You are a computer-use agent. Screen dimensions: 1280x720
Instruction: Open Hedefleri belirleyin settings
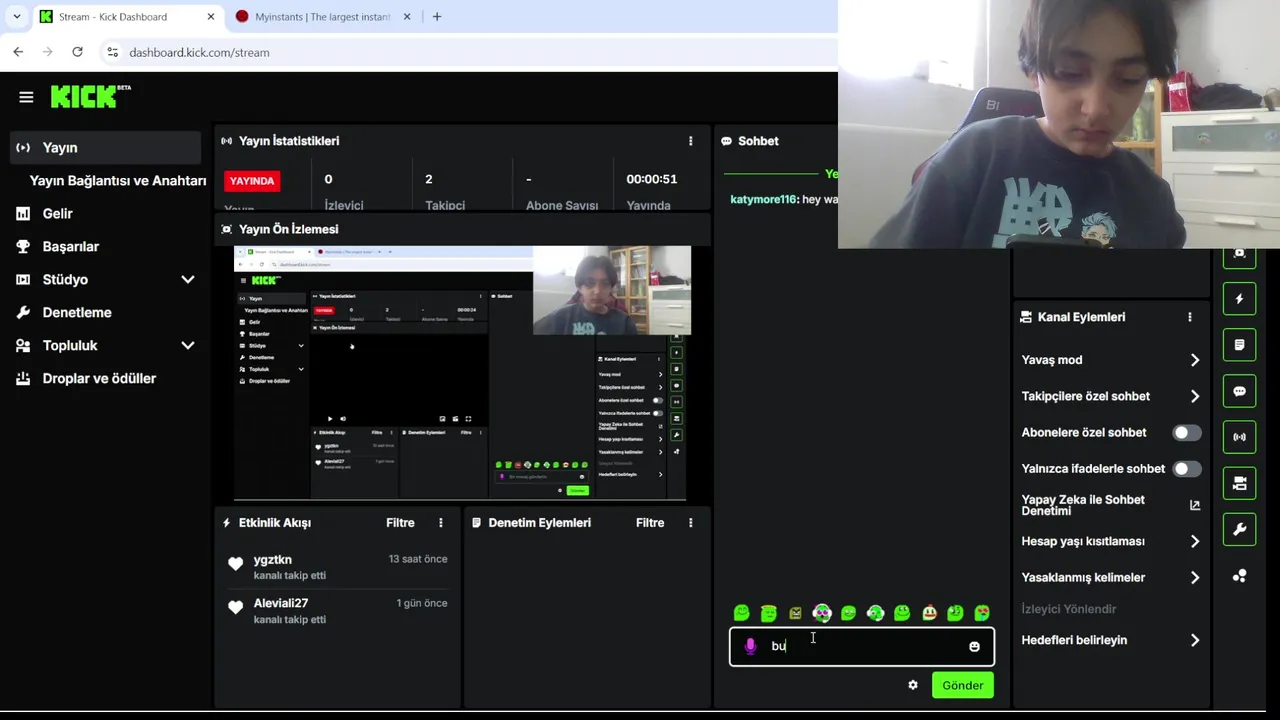(x=1110, y=640)
